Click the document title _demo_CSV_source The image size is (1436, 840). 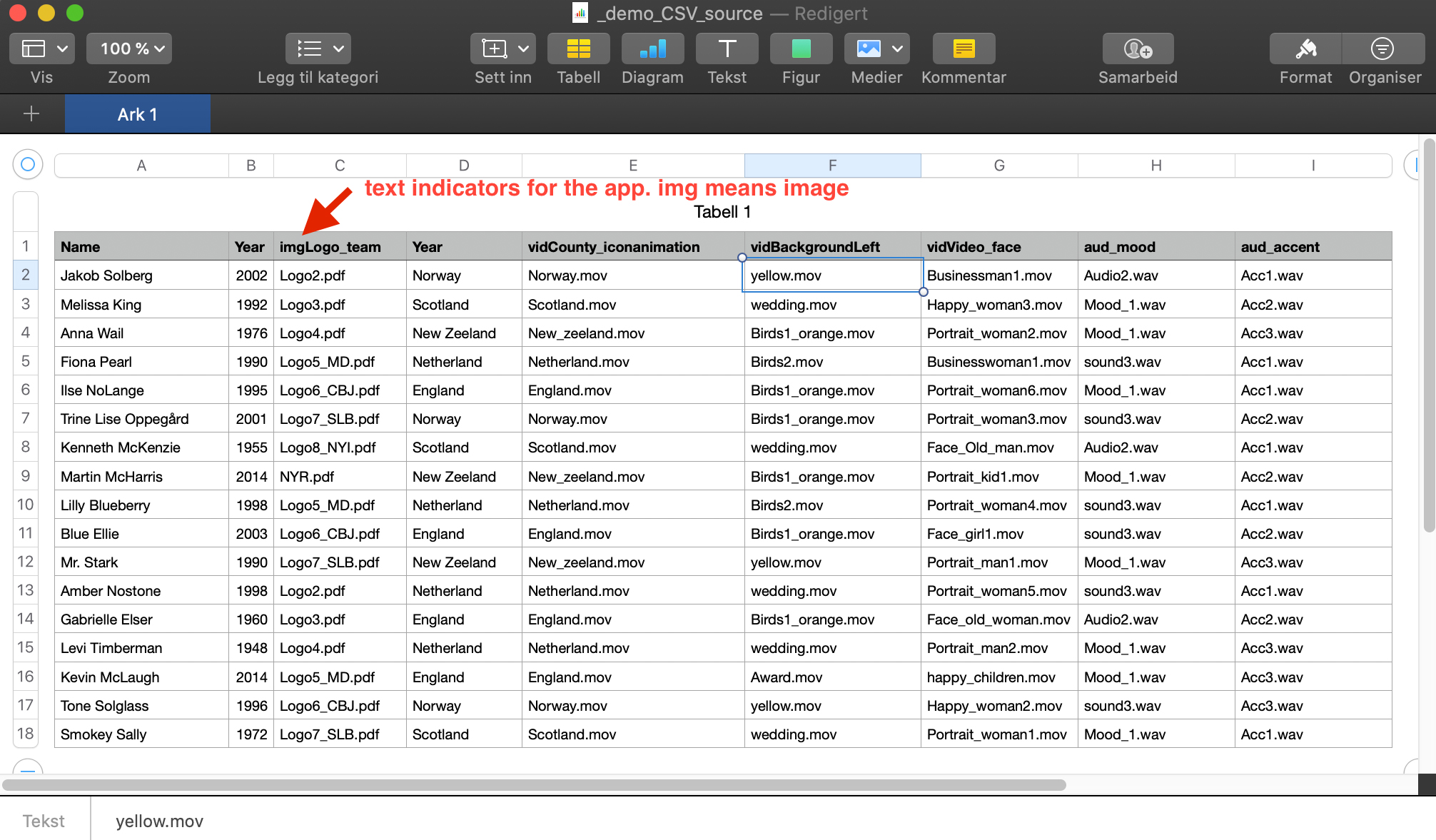pos(679,14)
